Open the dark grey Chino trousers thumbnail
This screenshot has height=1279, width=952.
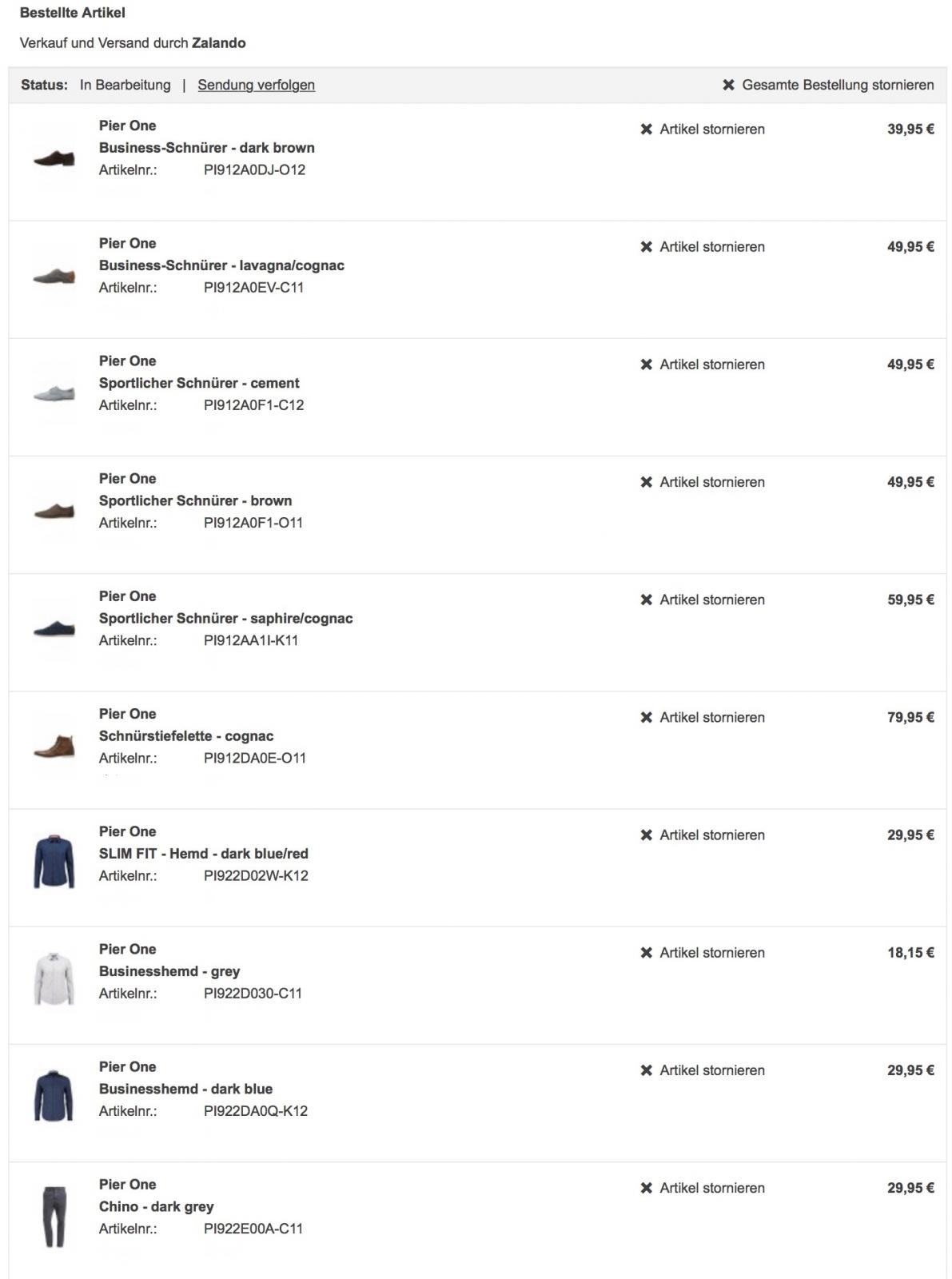(x=54, y=1216)
